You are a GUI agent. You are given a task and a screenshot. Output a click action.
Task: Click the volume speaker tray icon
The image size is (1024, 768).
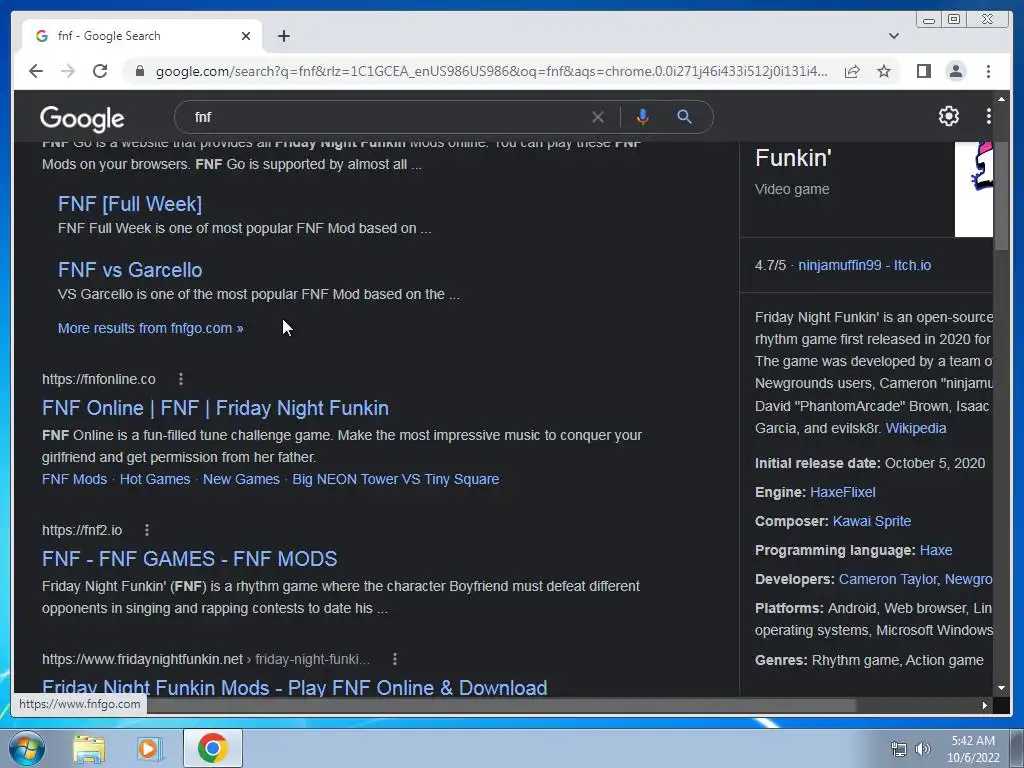pos(922,749)
